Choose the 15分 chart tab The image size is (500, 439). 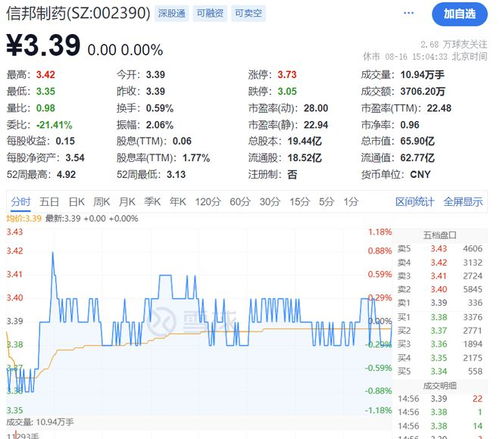pos(300,202)
